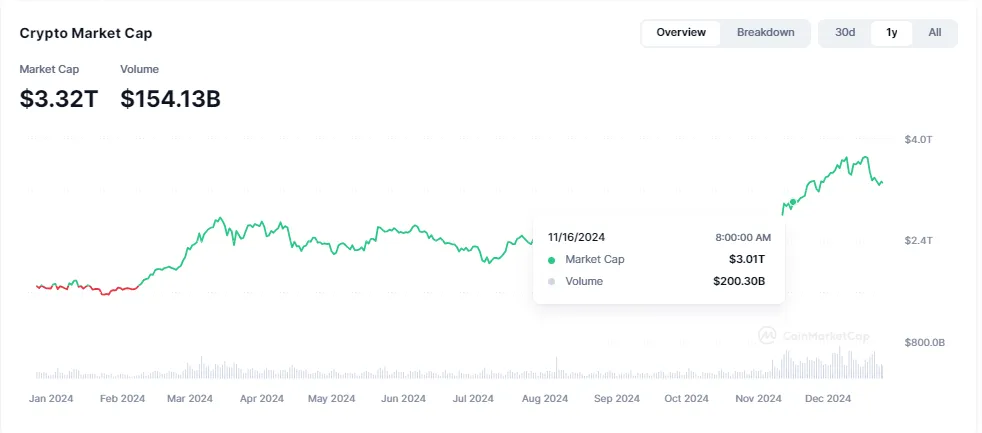Screen dimensions: 982x433
Task: Switch to the Overview tab
Action: coord(681,33)
